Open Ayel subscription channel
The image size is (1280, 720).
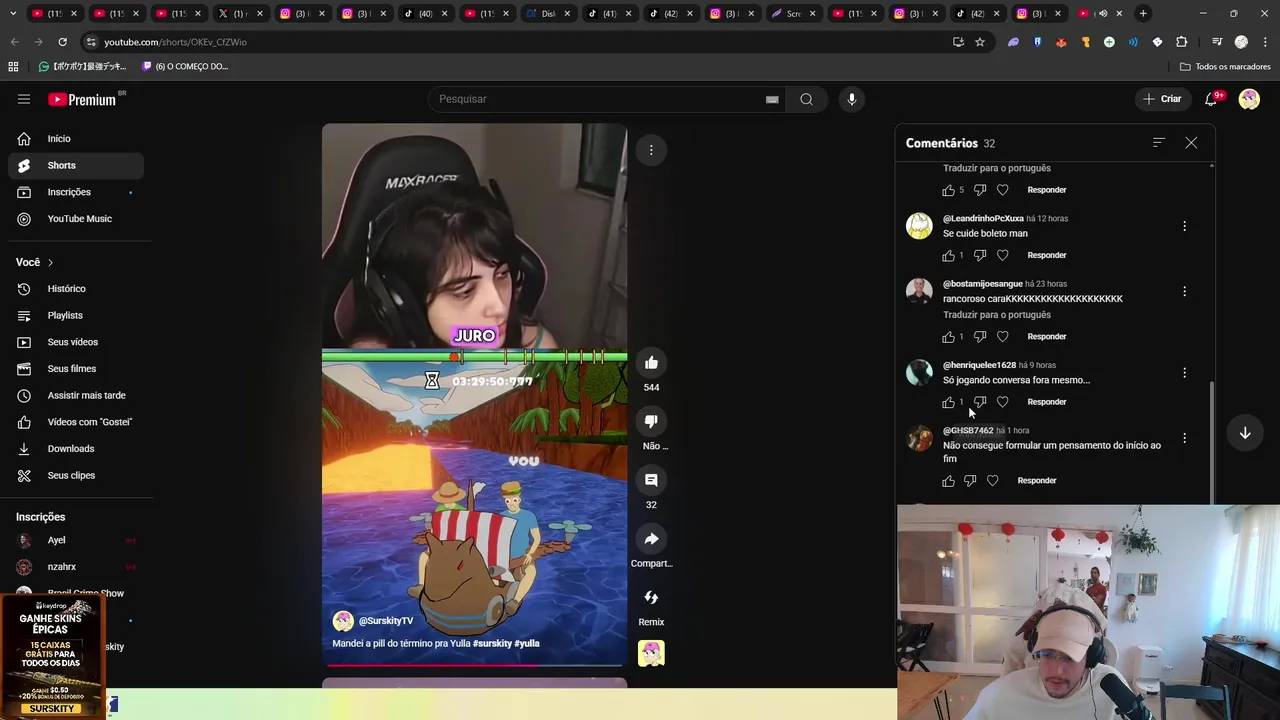pyautogui.click(x=76, y=540)
